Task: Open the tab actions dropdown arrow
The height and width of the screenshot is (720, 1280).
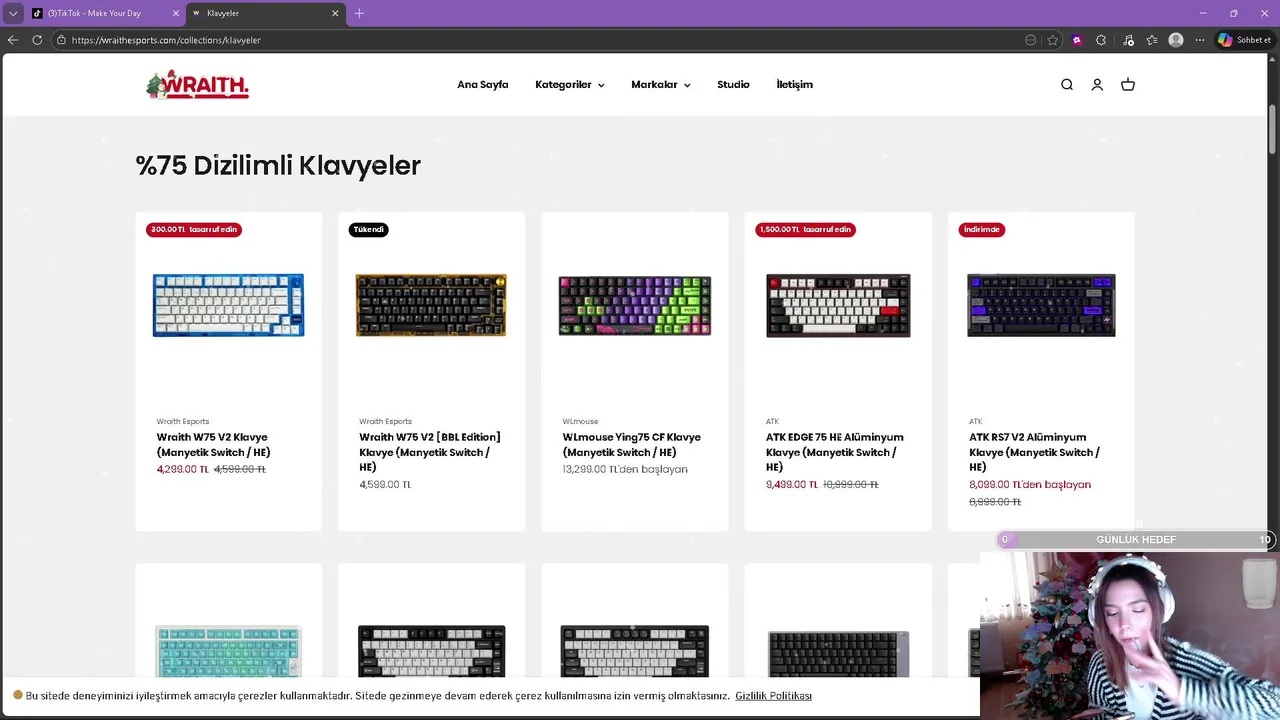Action: [x=13, y=13]
